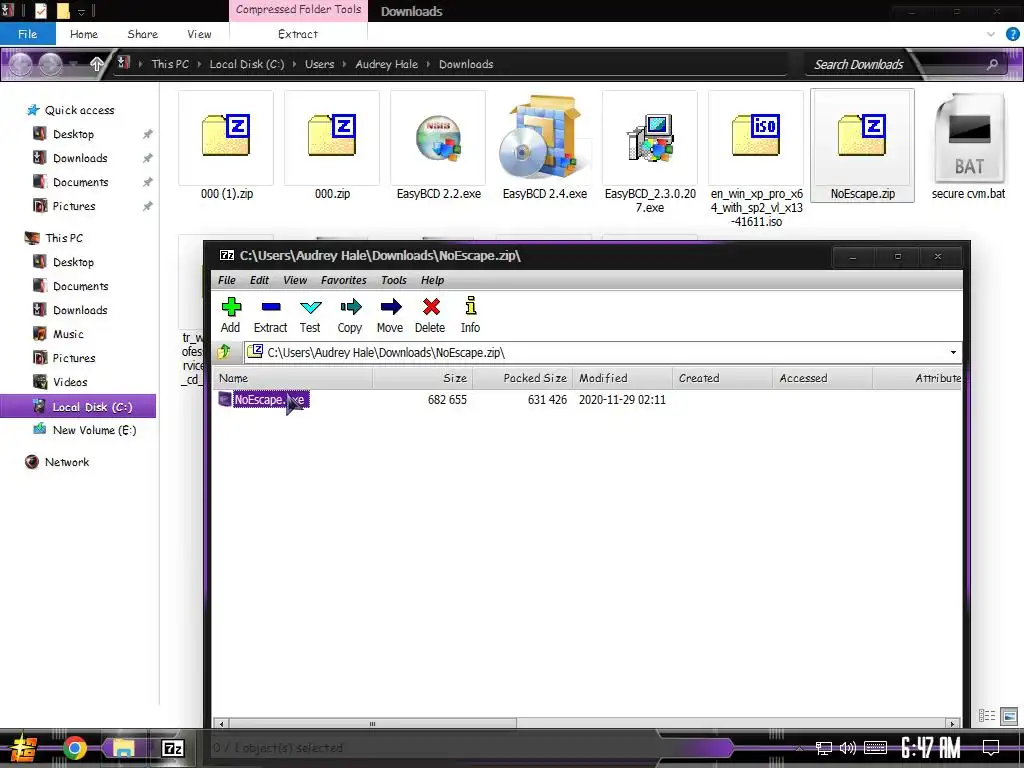Select EasyBCD 2.4.exe in Downloads
The image size is (1024, 768).
click(x=544, y=146)
